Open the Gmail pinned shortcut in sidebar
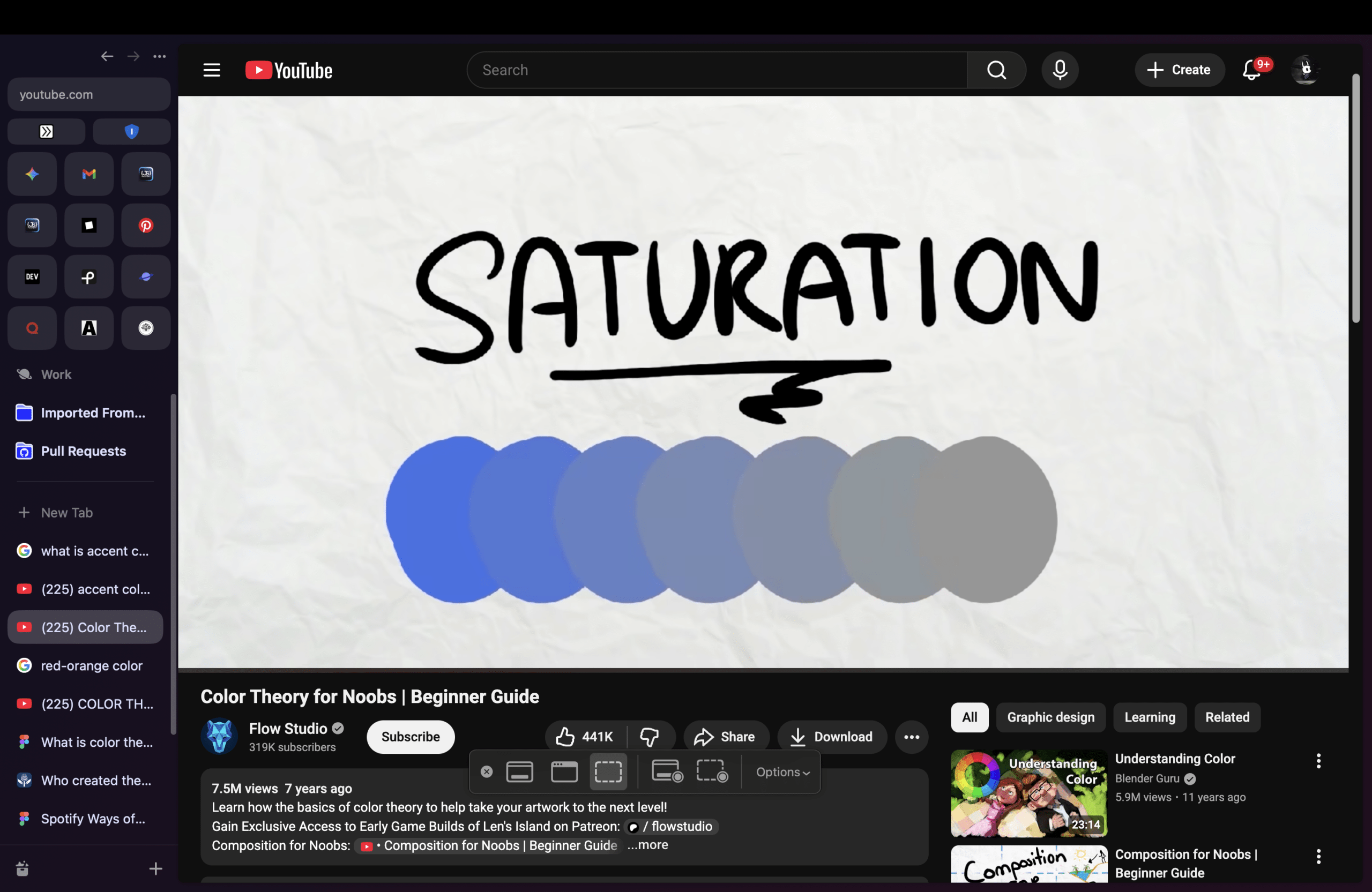The height and width of the screenshot is (892, 1372). (89, 174)
